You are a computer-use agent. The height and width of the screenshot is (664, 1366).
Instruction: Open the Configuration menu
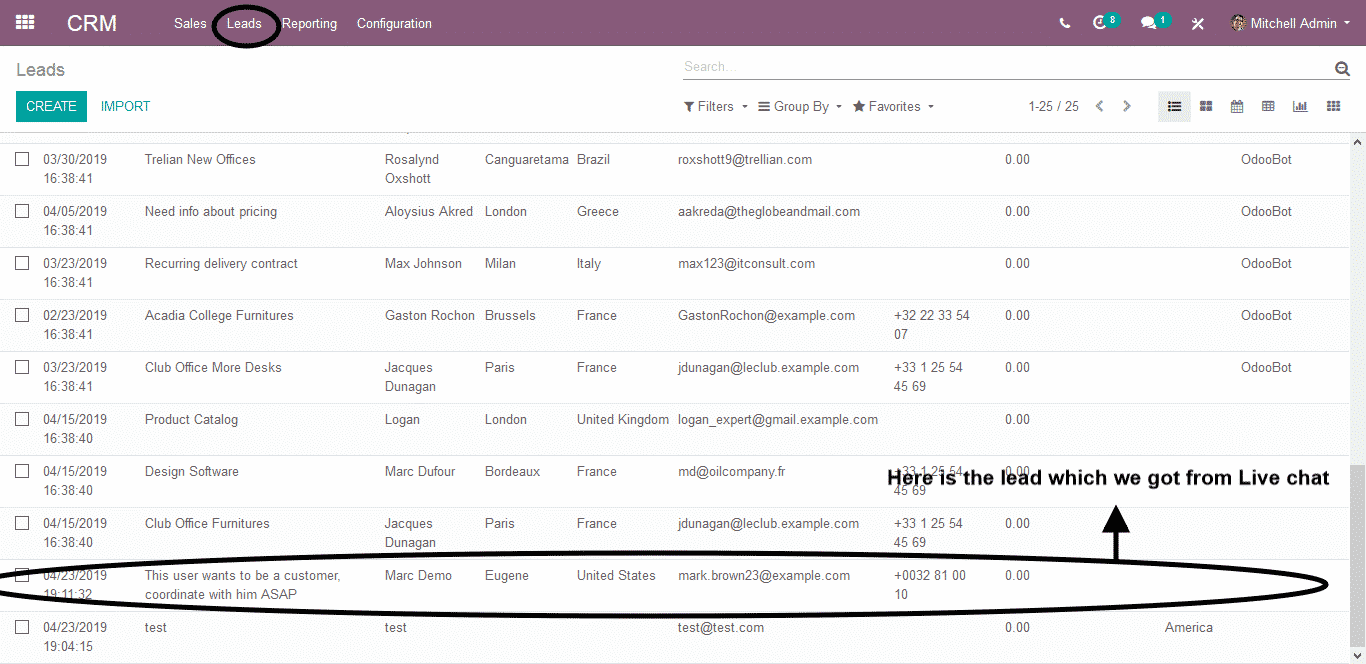tap(394, 23)
